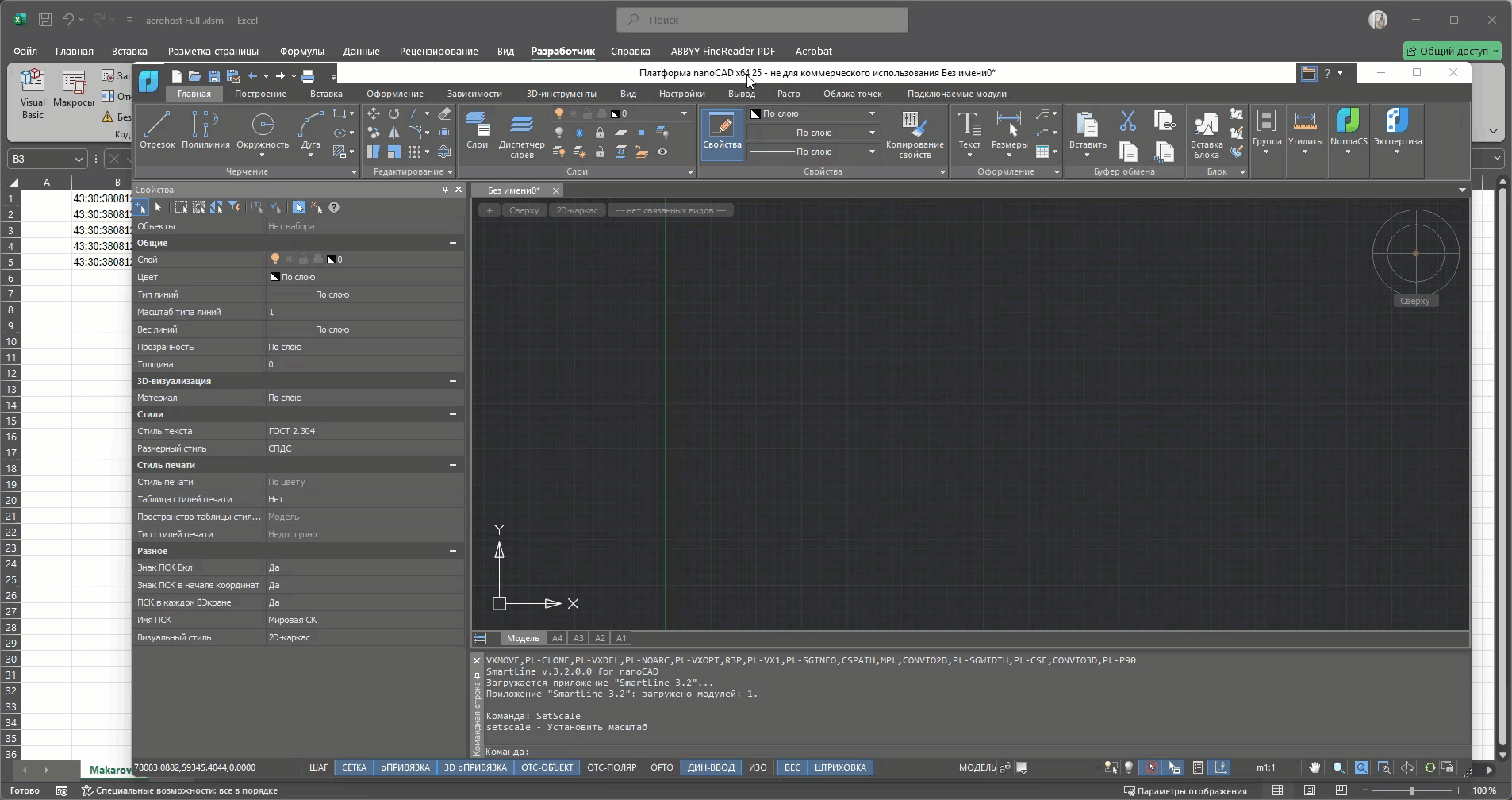Toggle 3D оПРИВЯЗКА mode
This screenshot has width=1512, height=800.
[475, 767]
